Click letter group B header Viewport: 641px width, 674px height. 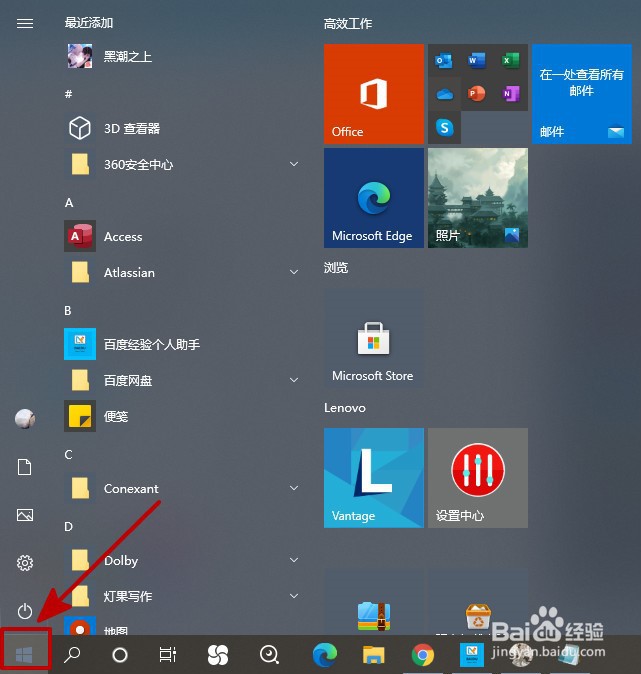68,311
